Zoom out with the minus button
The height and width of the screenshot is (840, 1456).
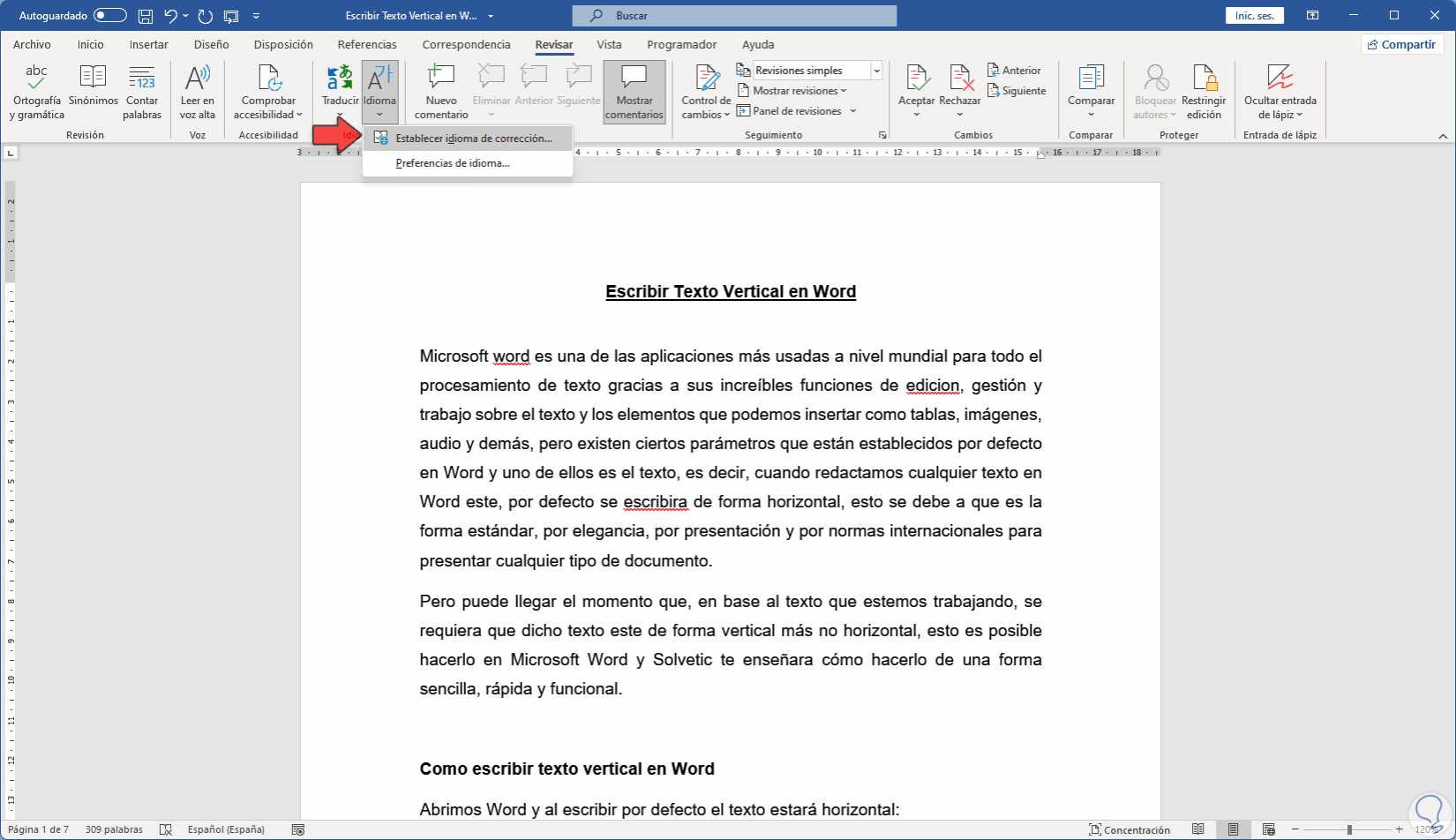(1295, 829)
